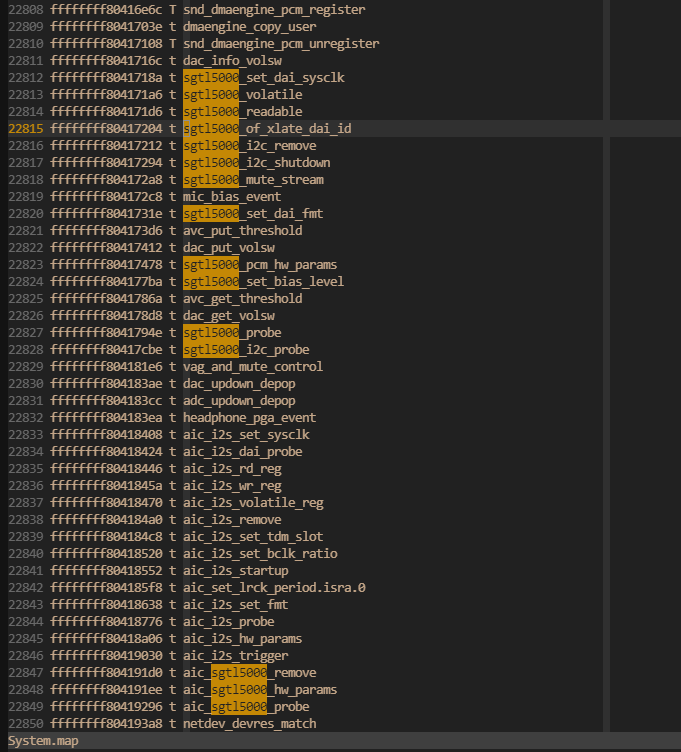Screen dimensions: 681x752
Task: Click the dac_put_volsw symbol
Action: click(229, 248)
